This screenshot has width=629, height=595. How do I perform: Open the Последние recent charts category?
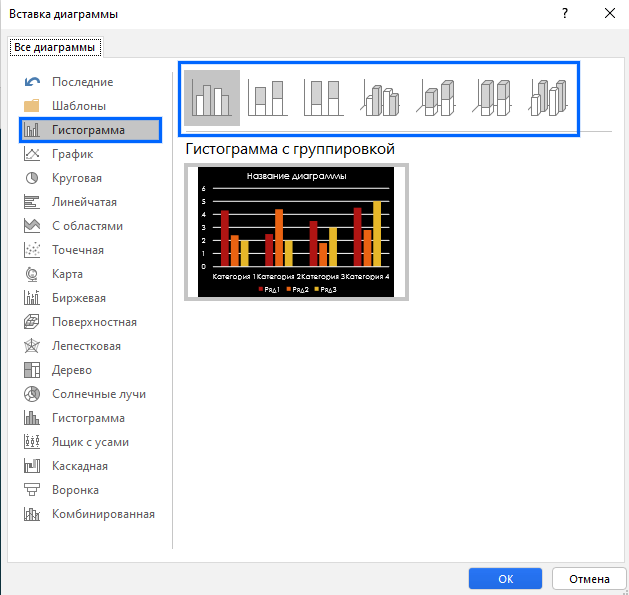(82, 82)
